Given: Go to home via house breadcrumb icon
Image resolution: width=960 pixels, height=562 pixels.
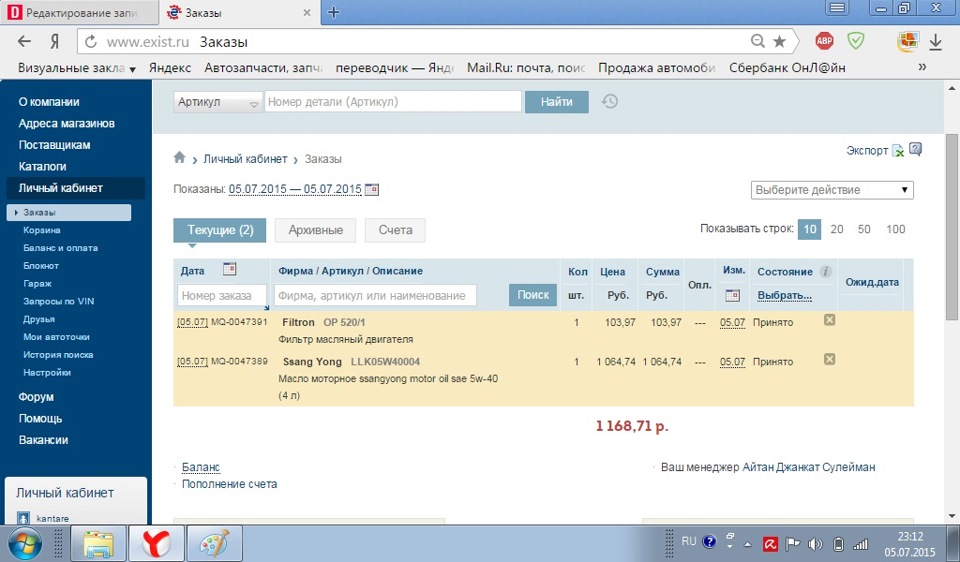Looking at the screenshot, I should (179, 157).
